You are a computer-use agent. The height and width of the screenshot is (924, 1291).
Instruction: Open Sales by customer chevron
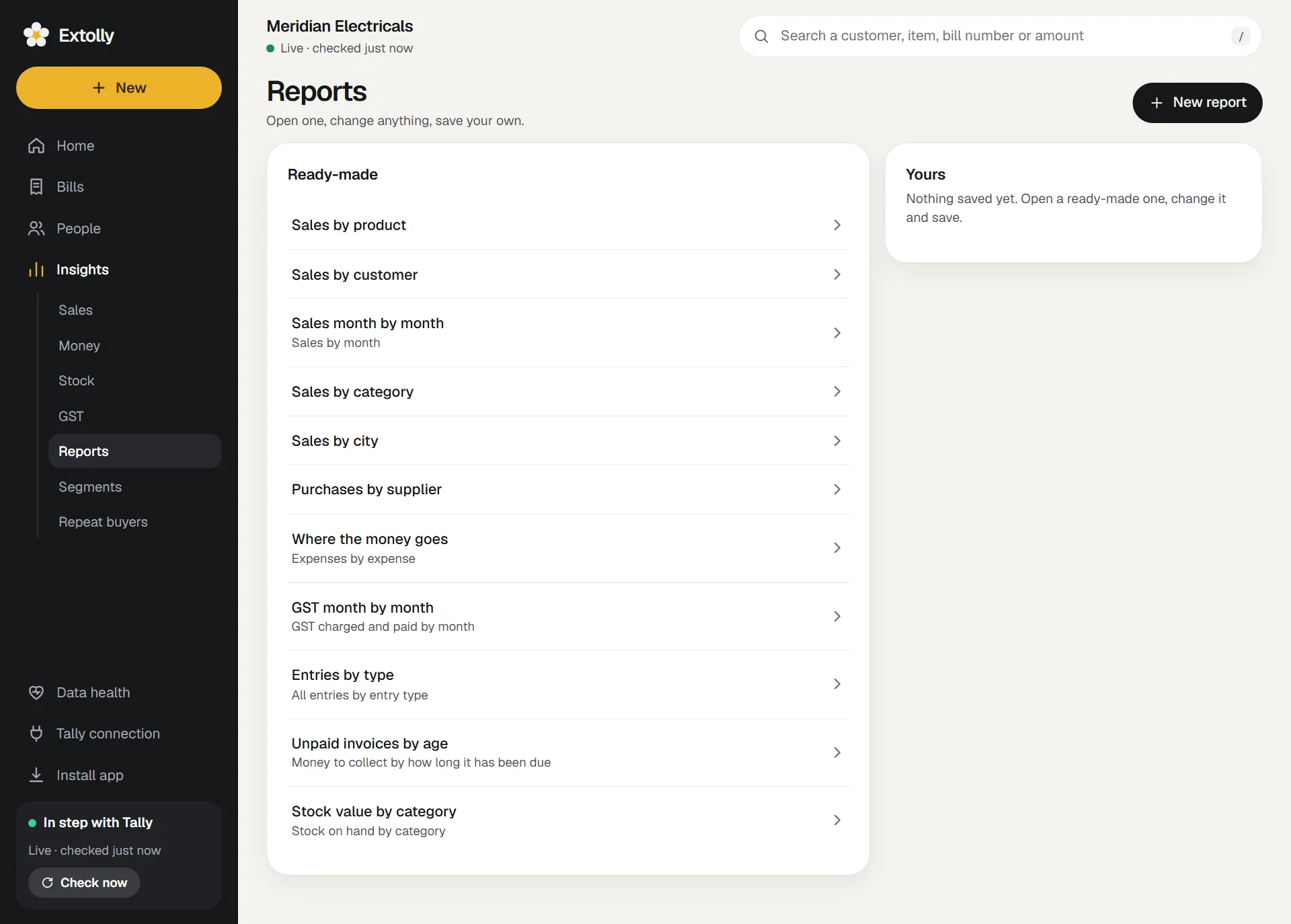click(x=837, y=274)
